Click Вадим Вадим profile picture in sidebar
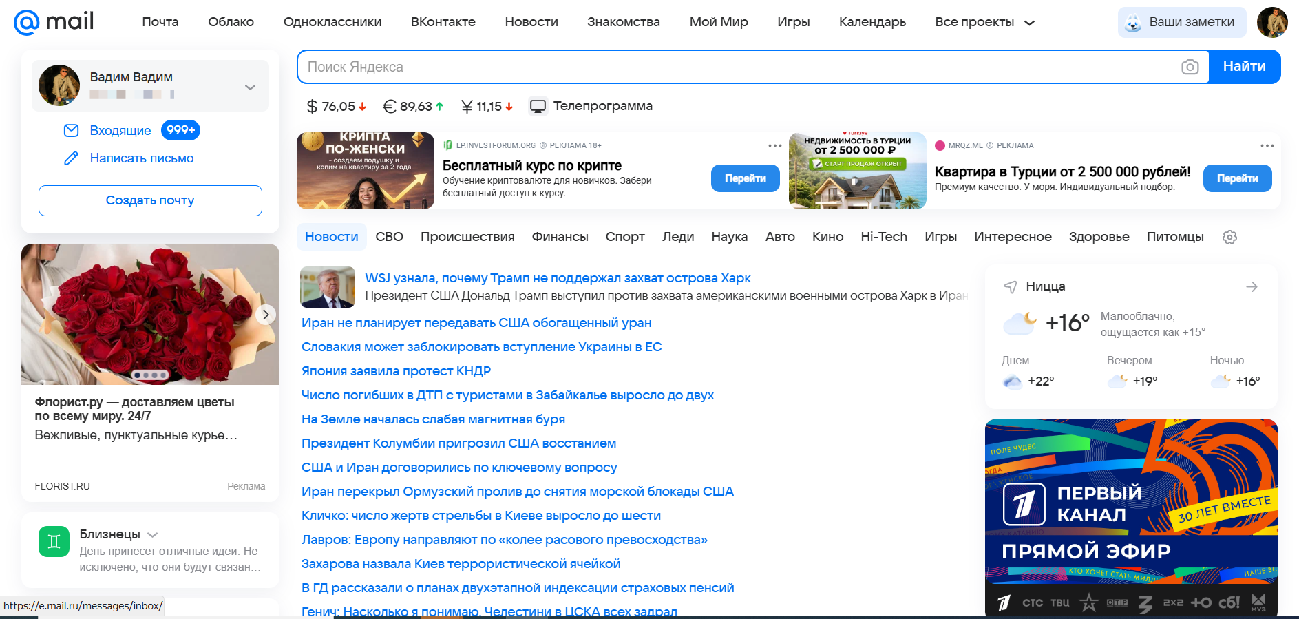 [59, 86]
